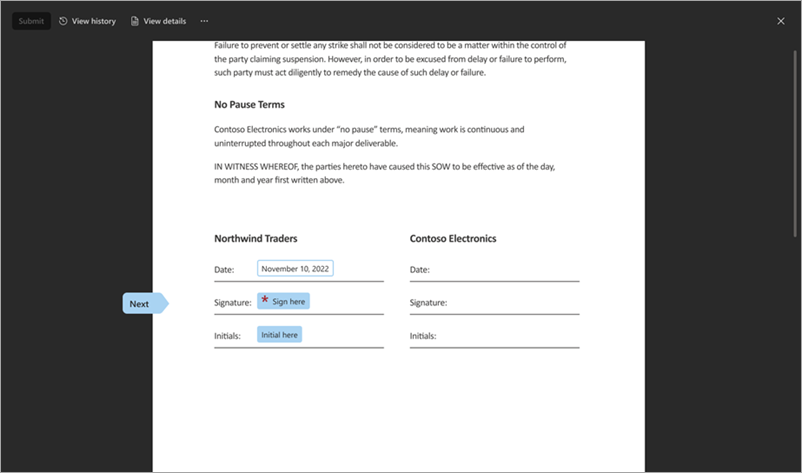Click the View history clock icon
Viewport: 802px width, 473px height.
pyautogui.click(x=64, y=21)
